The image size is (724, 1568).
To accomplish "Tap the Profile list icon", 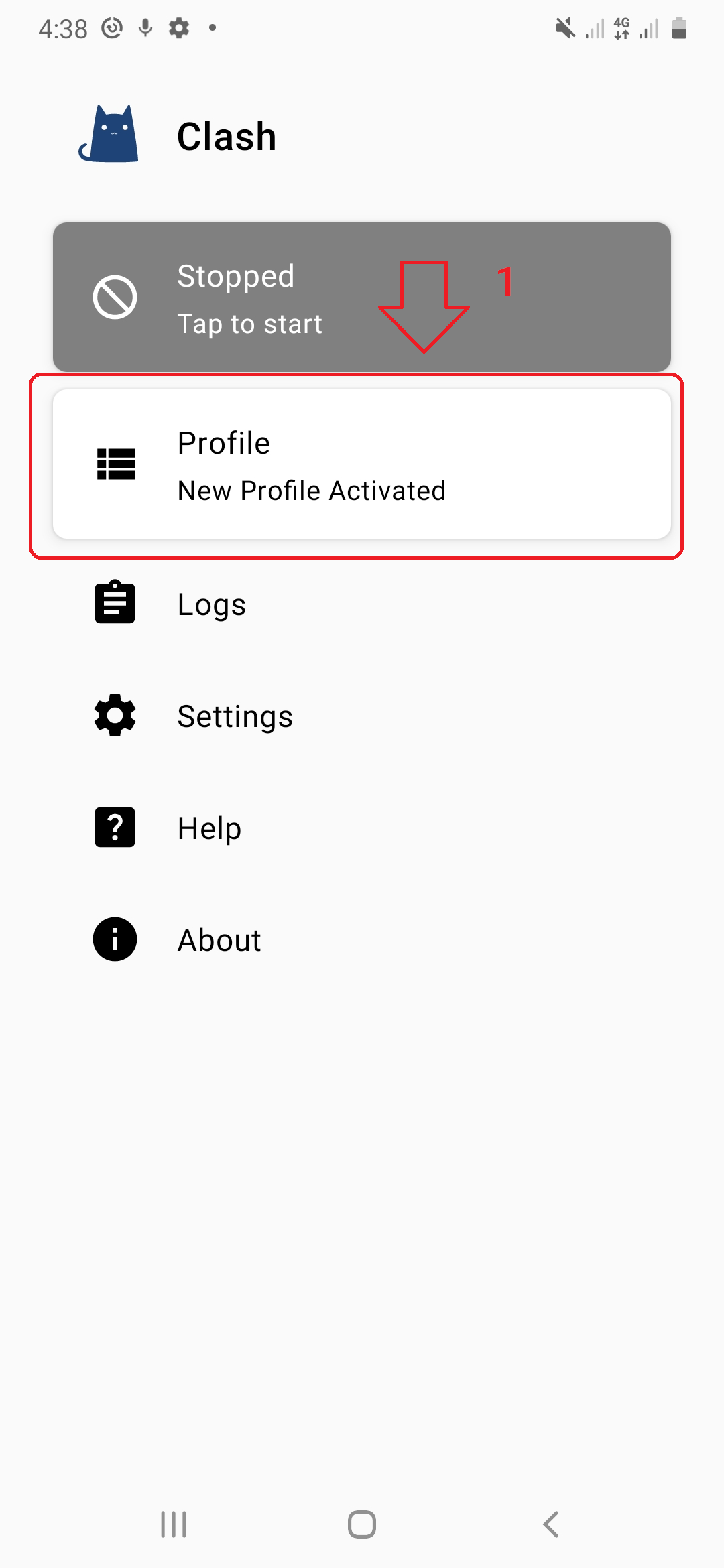I will click(116, 464).
